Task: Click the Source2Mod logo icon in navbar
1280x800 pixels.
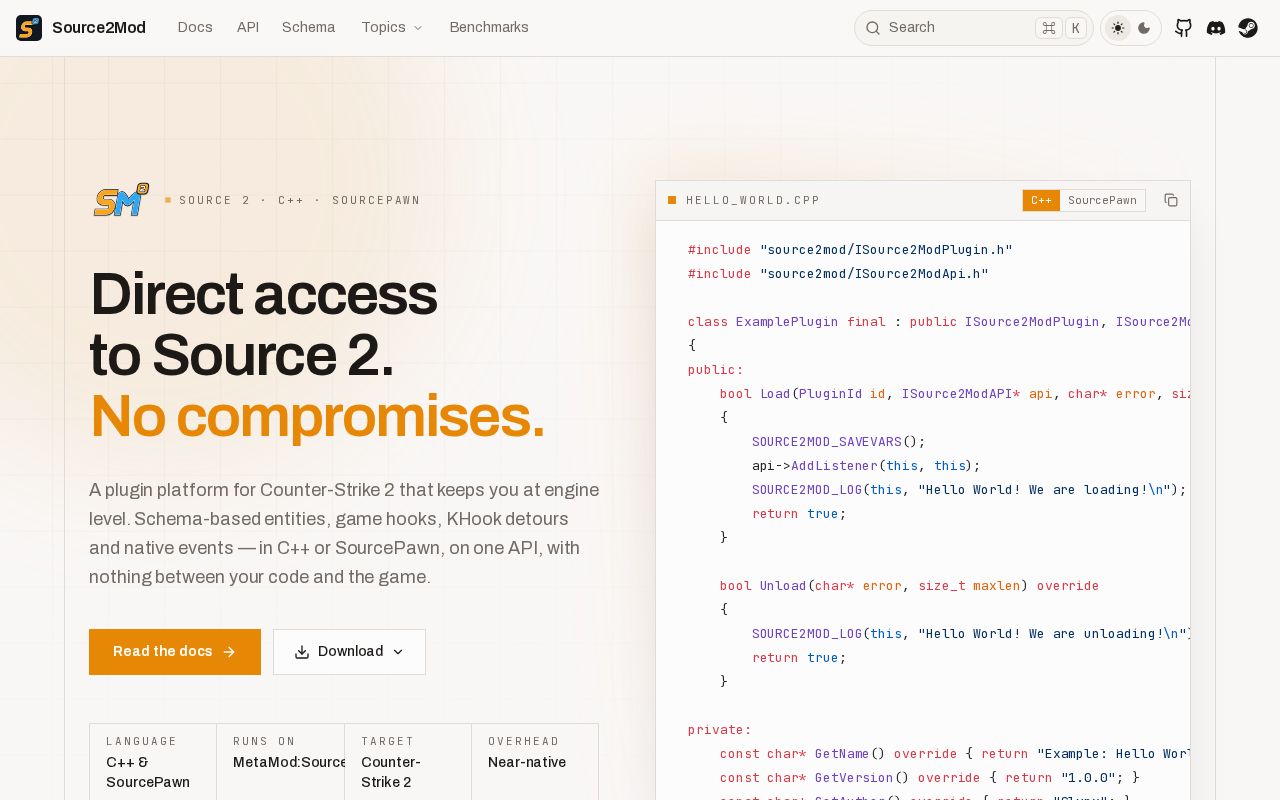Action: pyautogui.click(x=29, y=28)
